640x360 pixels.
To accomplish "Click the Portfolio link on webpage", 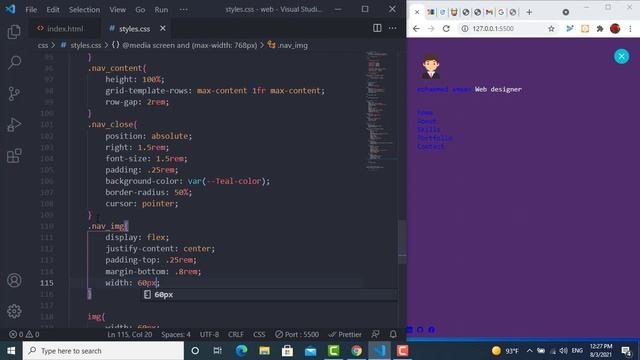I will pos(435,138).
